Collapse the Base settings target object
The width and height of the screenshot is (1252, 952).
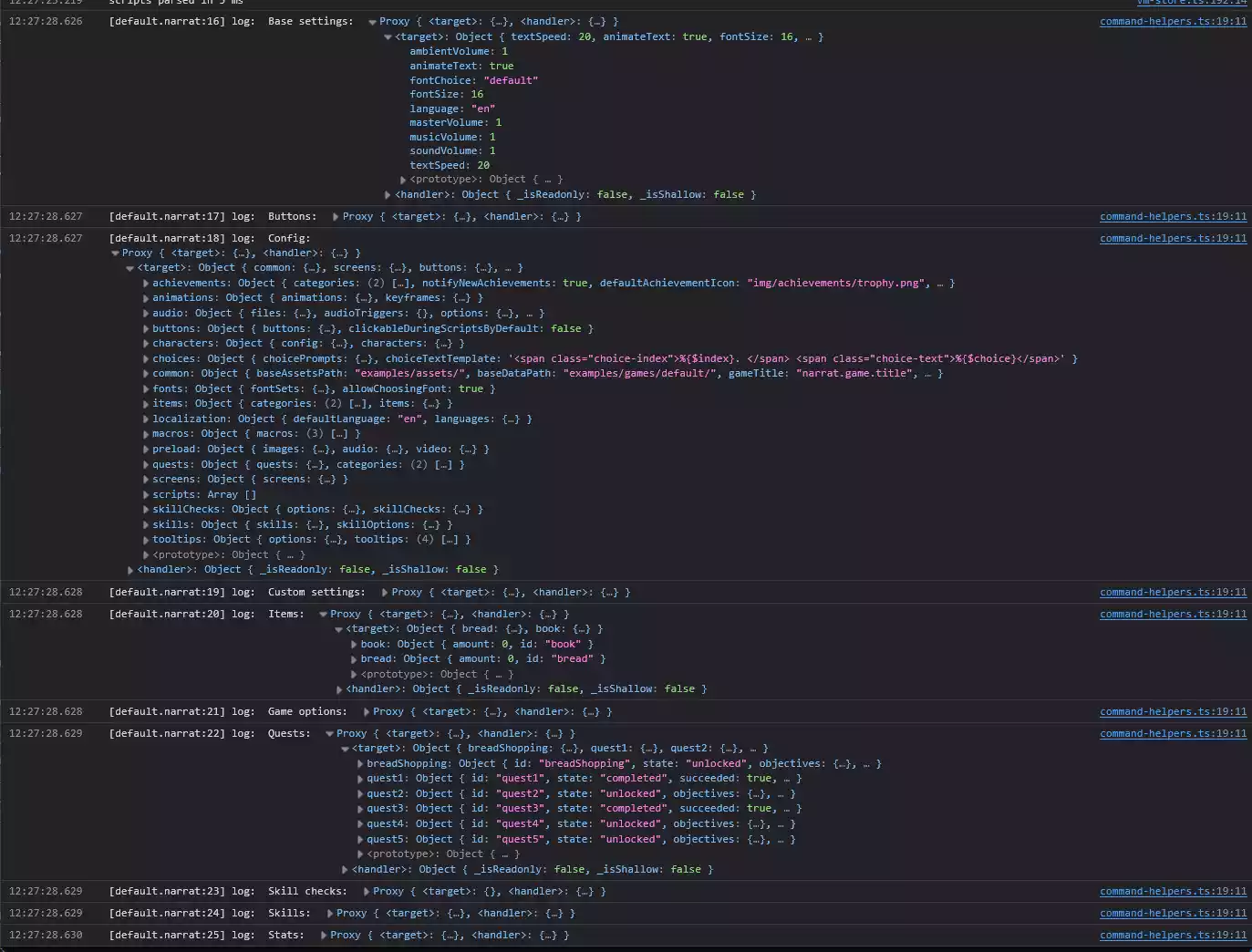[388, 36]
